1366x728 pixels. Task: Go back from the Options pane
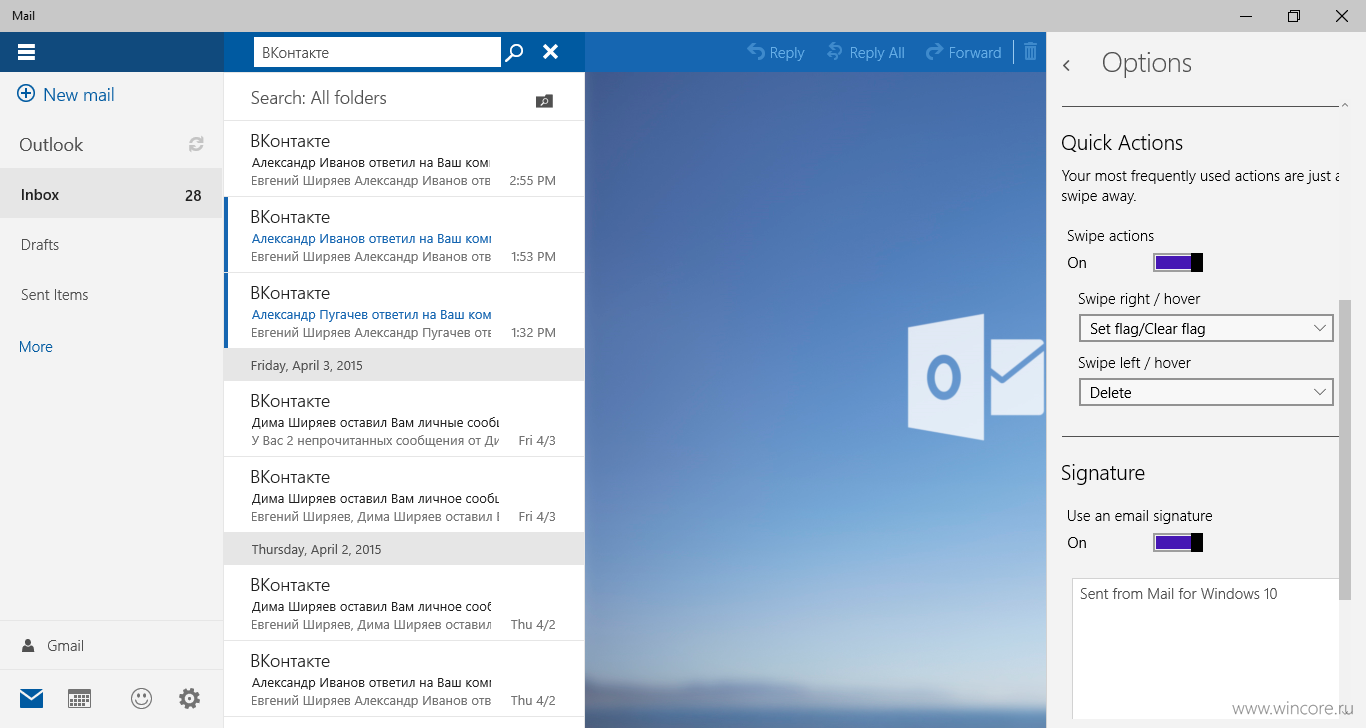[x=1067, y=65]
